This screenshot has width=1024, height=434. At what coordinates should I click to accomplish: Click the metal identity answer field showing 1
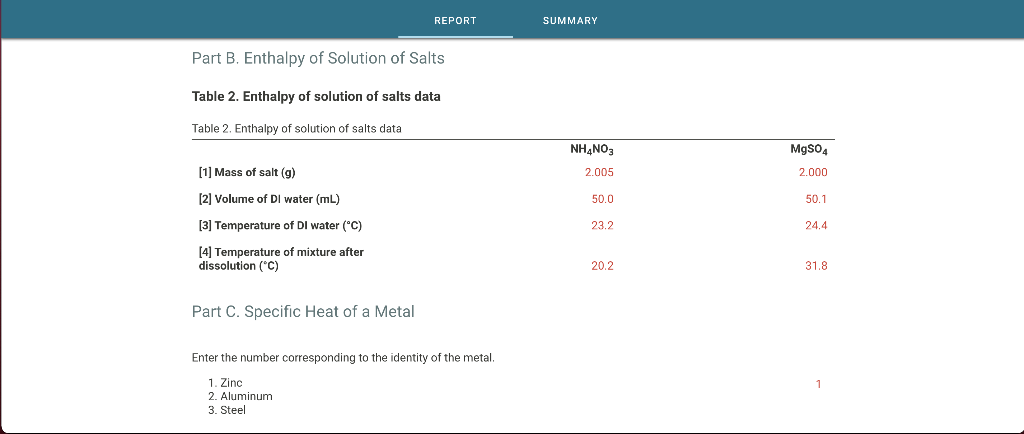click(818, 384)
